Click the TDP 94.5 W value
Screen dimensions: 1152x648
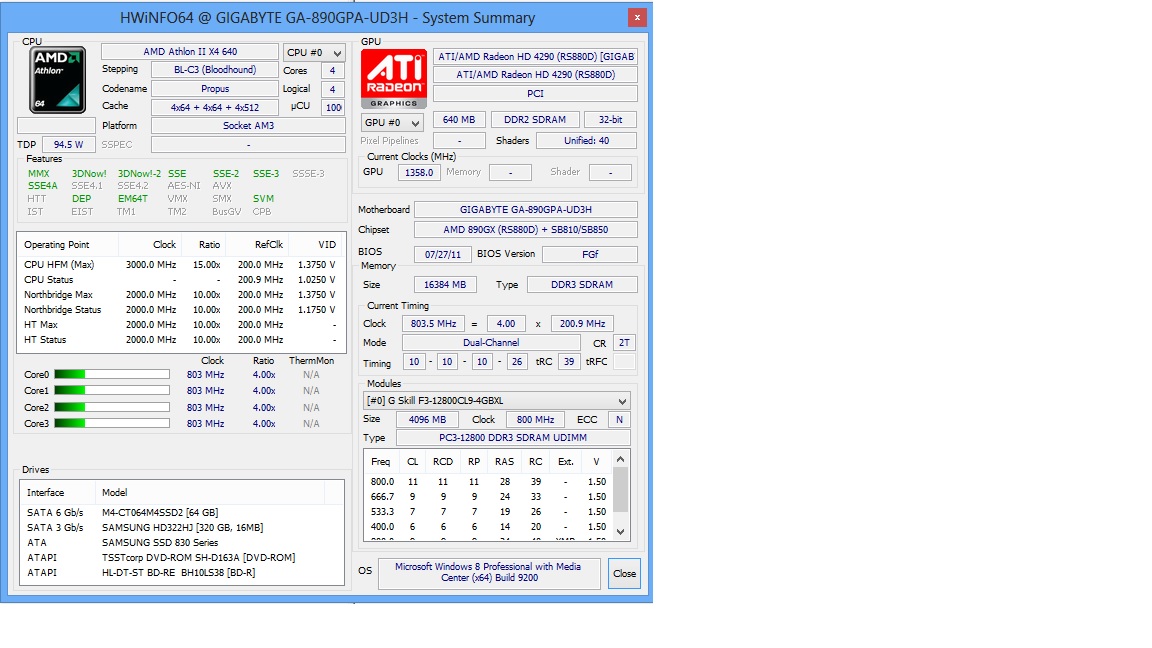point(68,145)
